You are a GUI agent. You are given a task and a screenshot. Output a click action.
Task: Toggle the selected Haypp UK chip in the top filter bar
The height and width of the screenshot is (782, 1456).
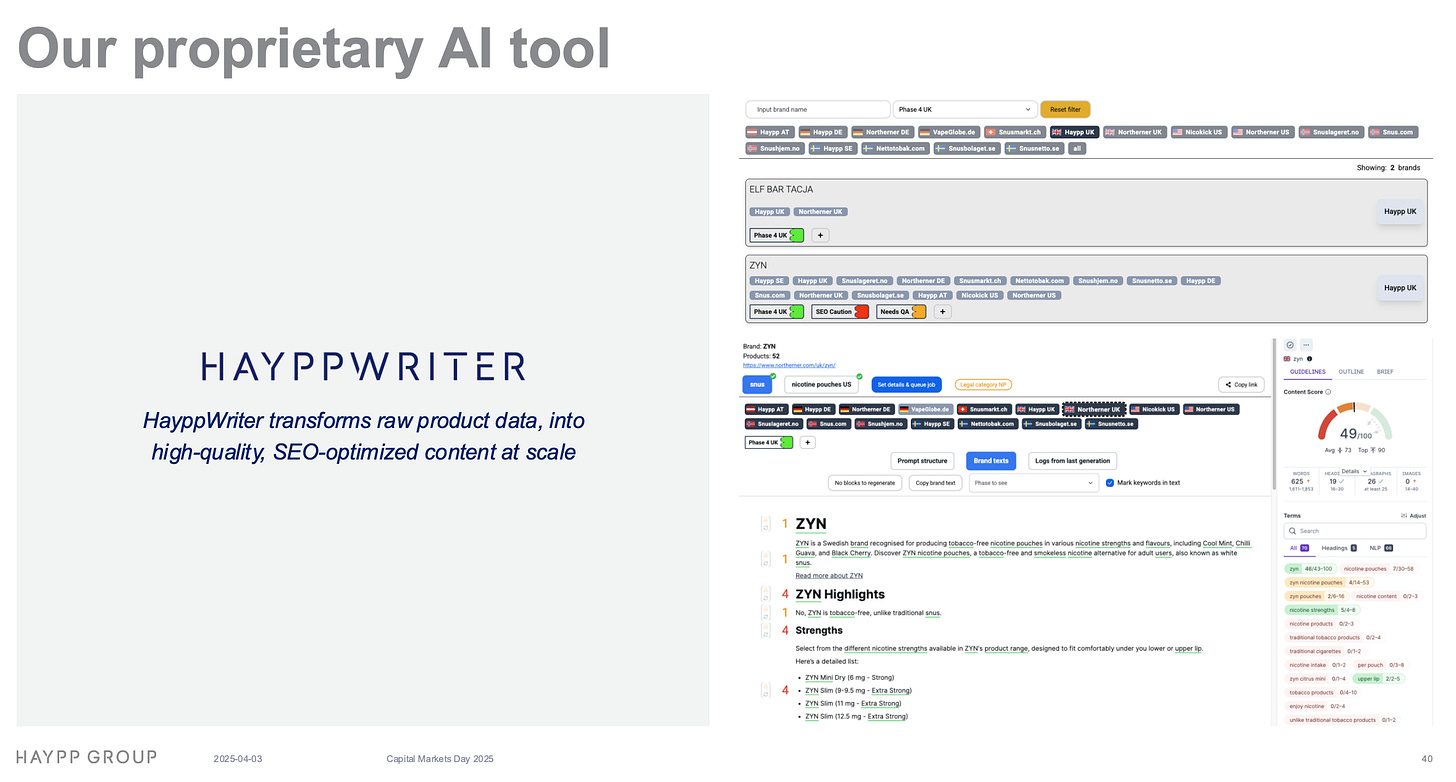coord(1074,132)
